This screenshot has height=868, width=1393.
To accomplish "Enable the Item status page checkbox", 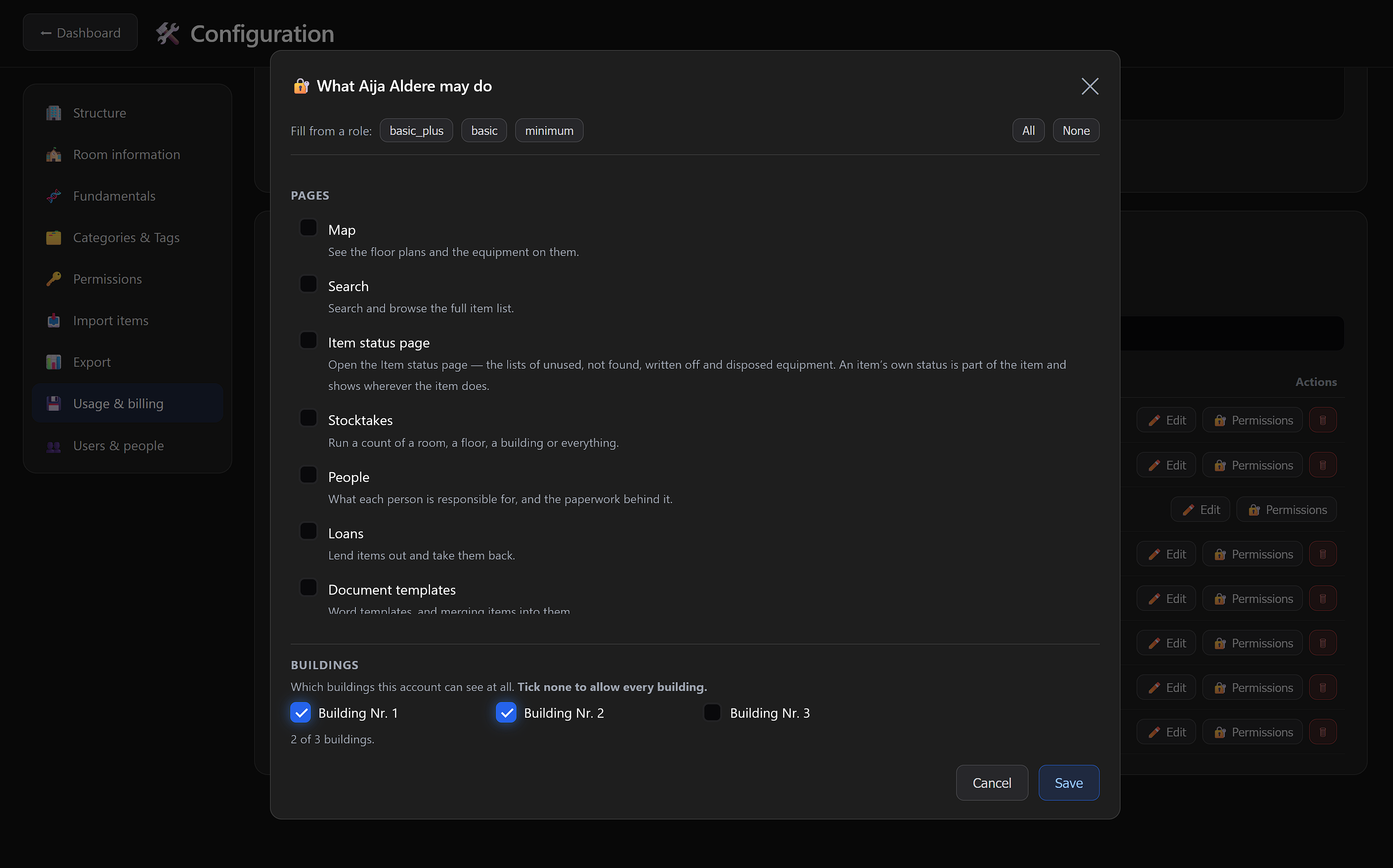I will click(x=308, y=341).
